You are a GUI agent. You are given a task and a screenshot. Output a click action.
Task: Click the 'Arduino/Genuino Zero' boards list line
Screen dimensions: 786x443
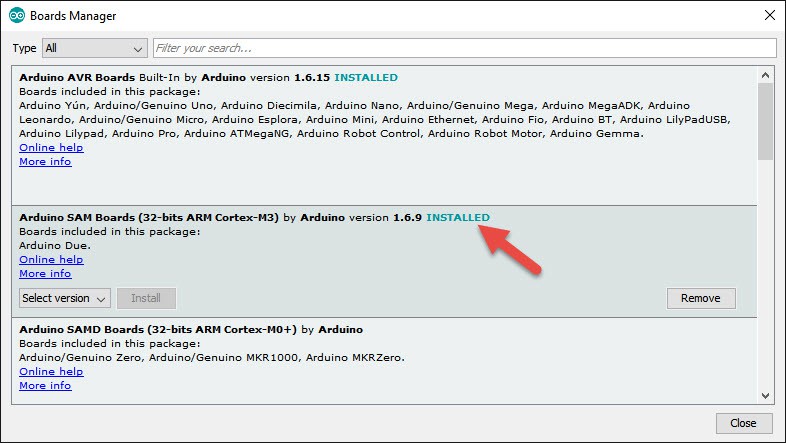pyautogui.click(x=212, y=358)
